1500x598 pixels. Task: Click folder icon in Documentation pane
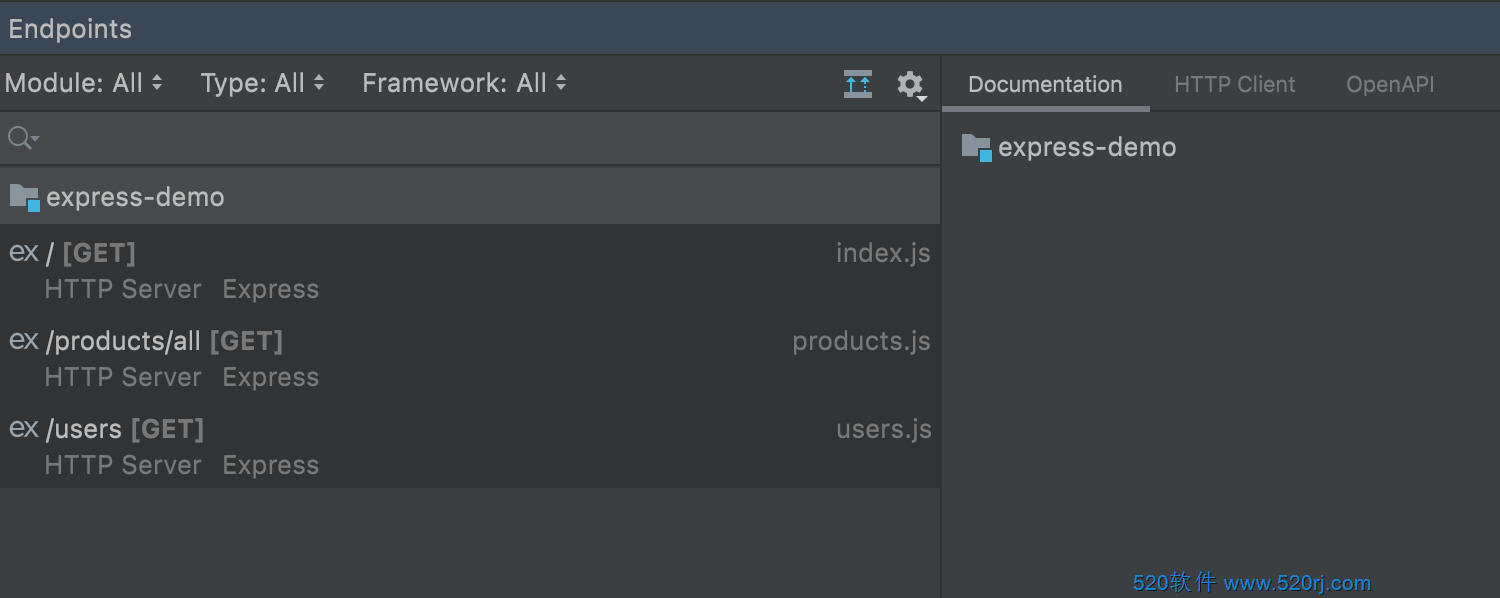point(976,147)
